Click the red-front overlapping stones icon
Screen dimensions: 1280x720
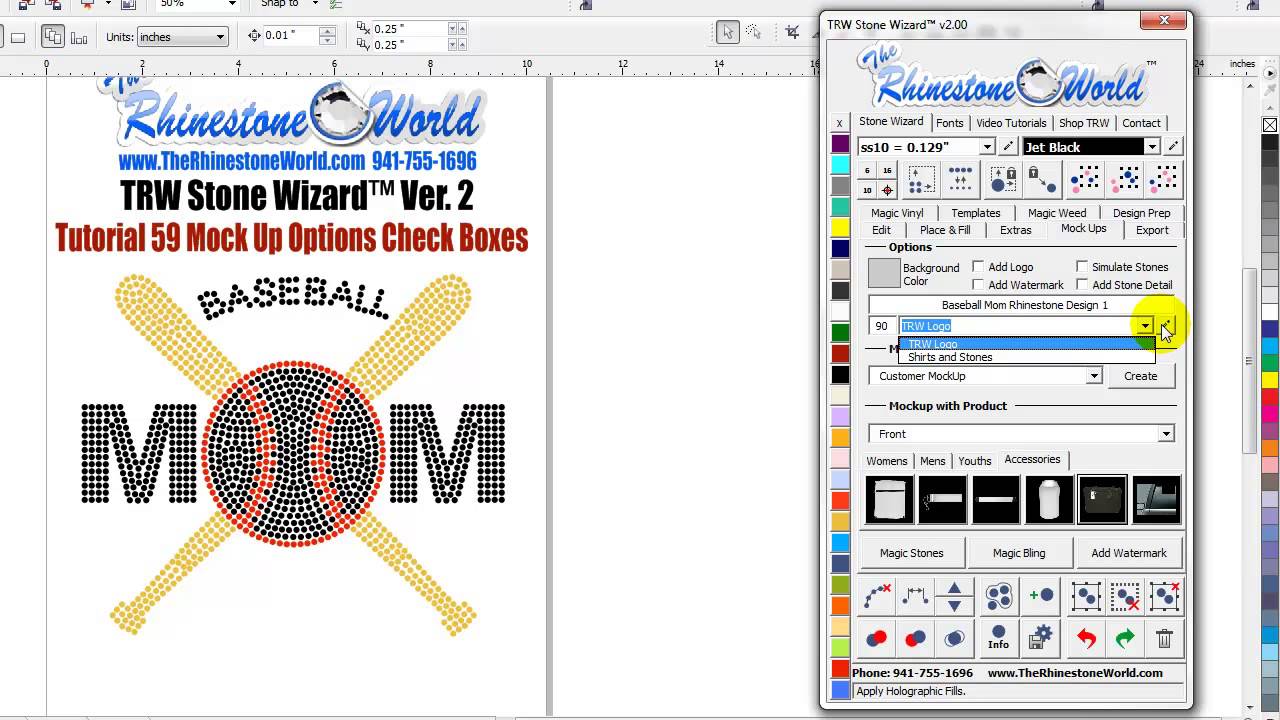point(876,638)
